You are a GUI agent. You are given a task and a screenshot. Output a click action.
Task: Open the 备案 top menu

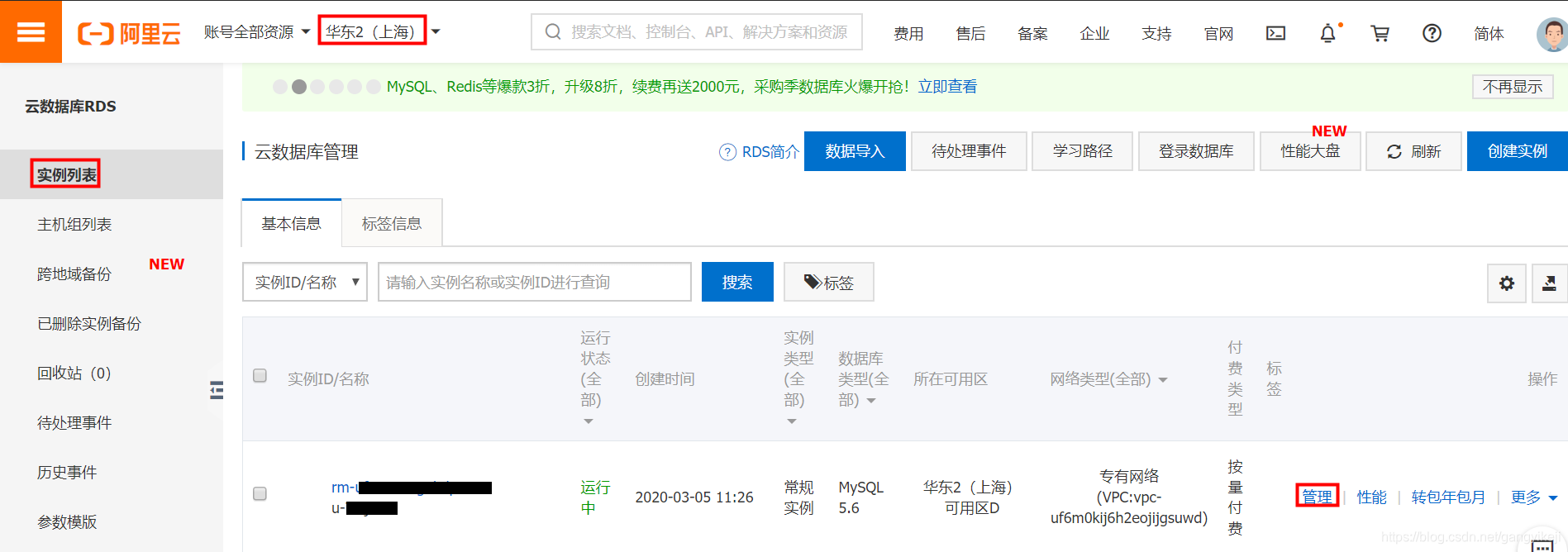(x=1032, y=34)
